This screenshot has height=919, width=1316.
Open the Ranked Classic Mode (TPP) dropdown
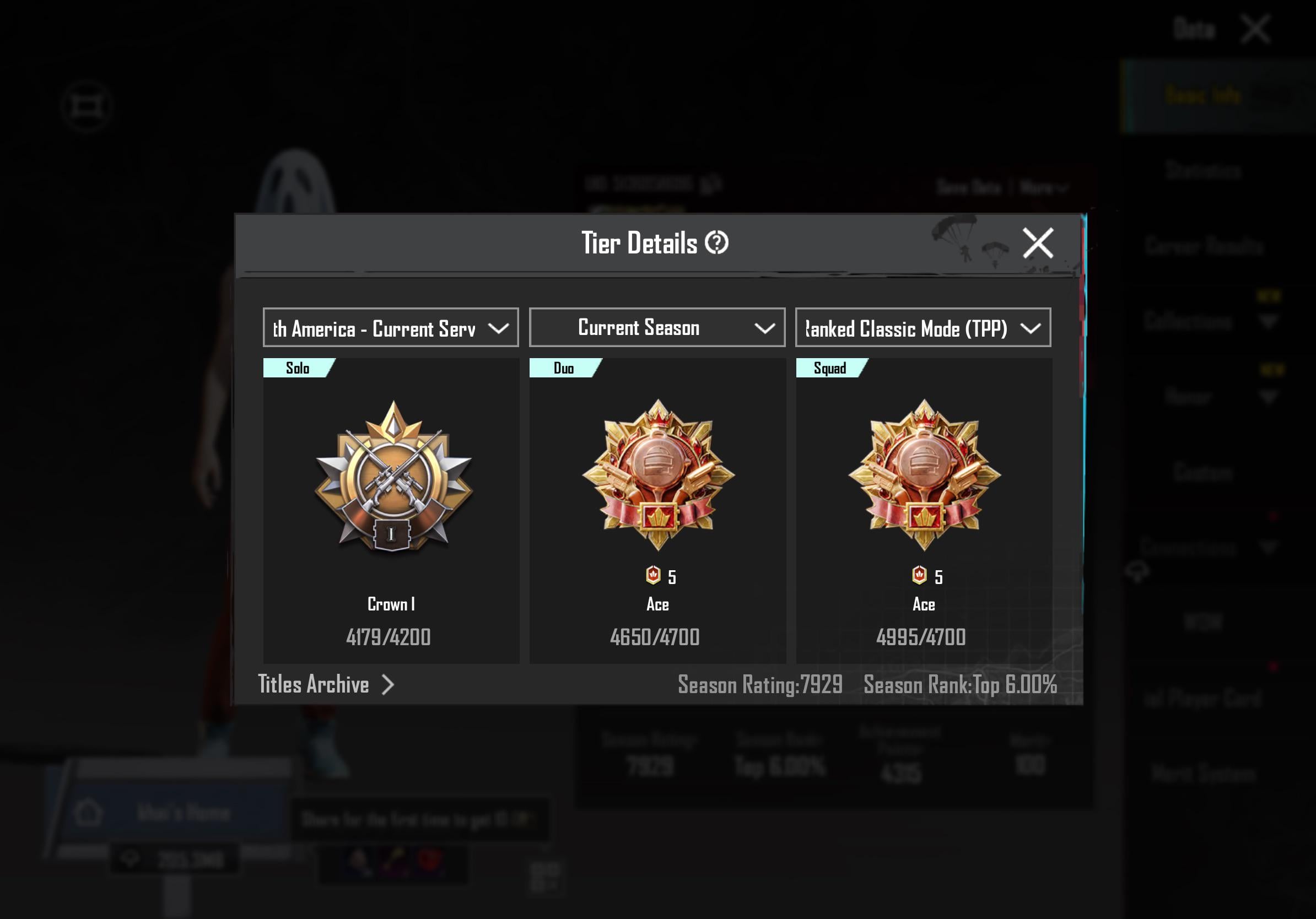923,327
